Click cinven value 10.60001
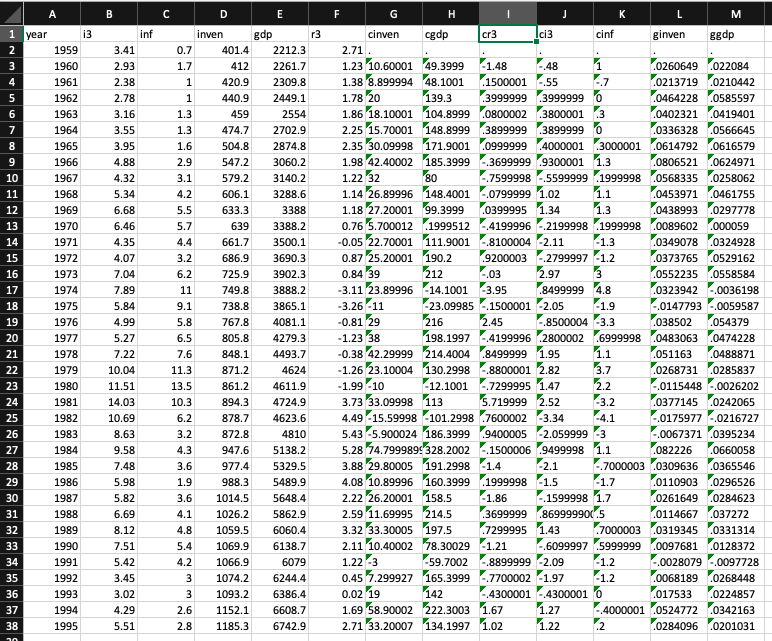 [x=394, y=66]
